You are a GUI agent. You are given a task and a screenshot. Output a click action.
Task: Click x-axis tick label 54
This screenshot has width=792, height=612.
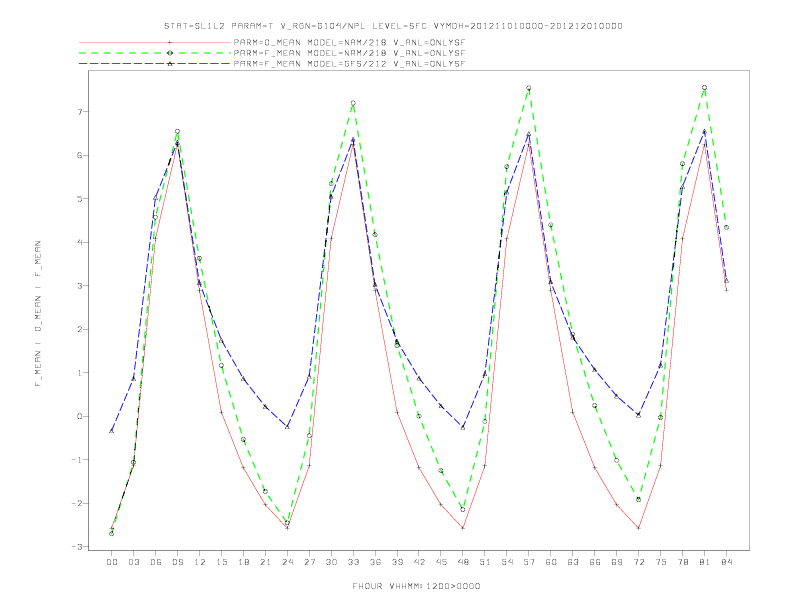[507, 562]
